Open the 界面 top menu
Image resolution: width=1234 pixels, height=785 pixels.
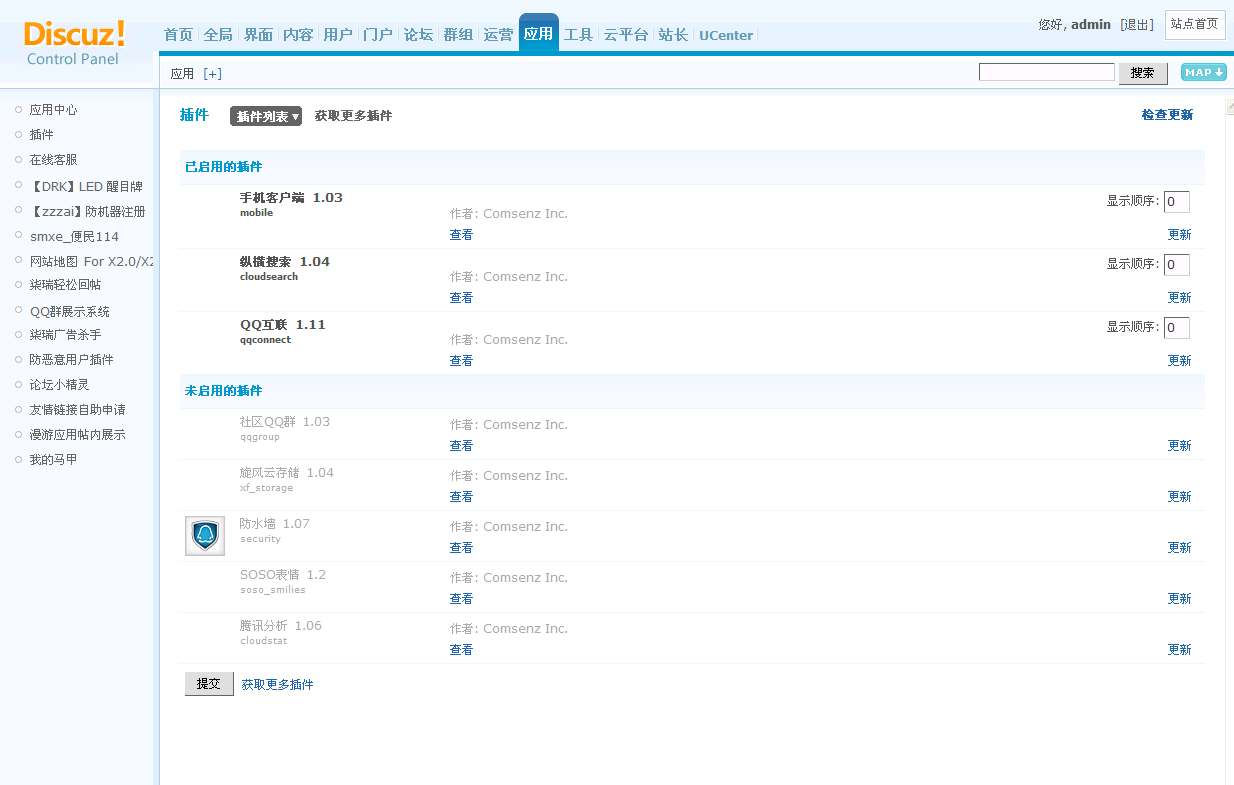click(x=258, y=35)
